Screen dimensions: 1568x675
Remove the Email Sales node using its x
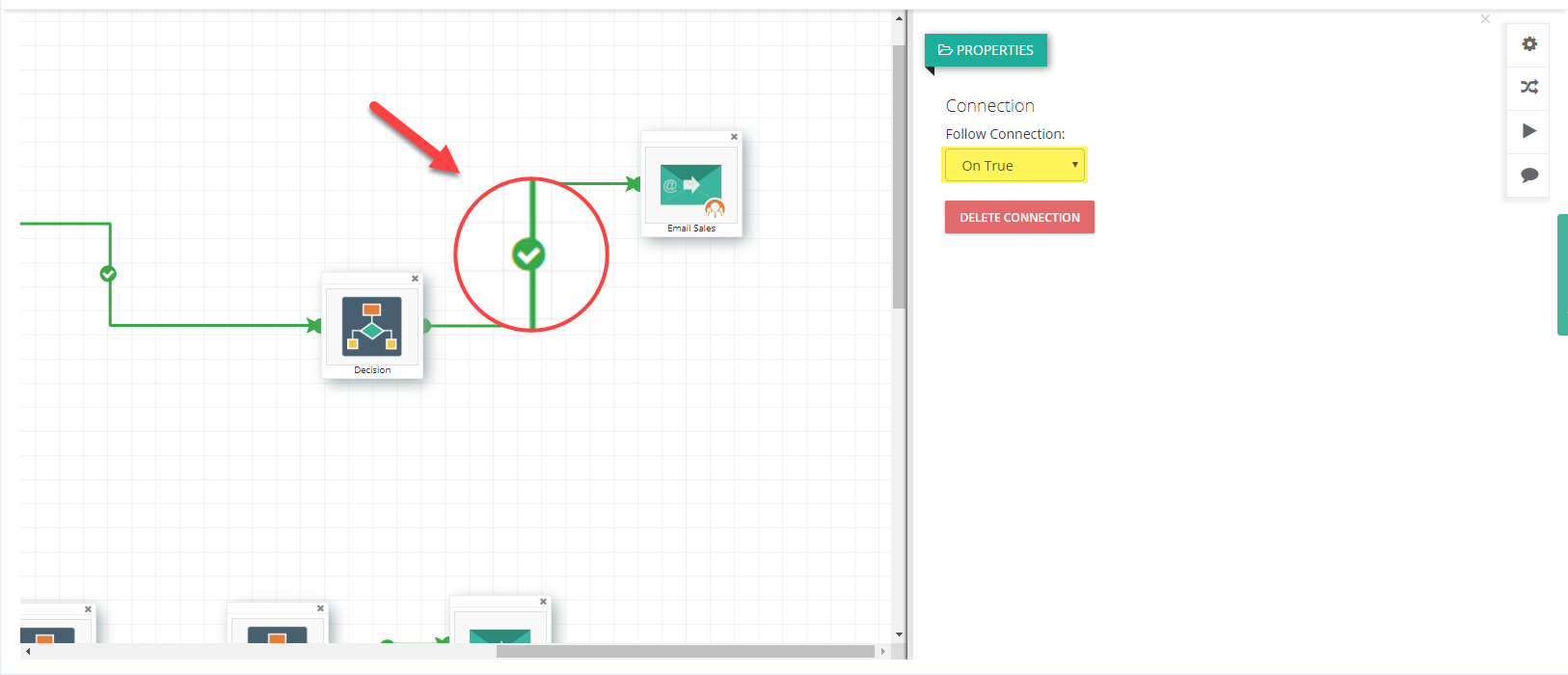tap(734, 137)
